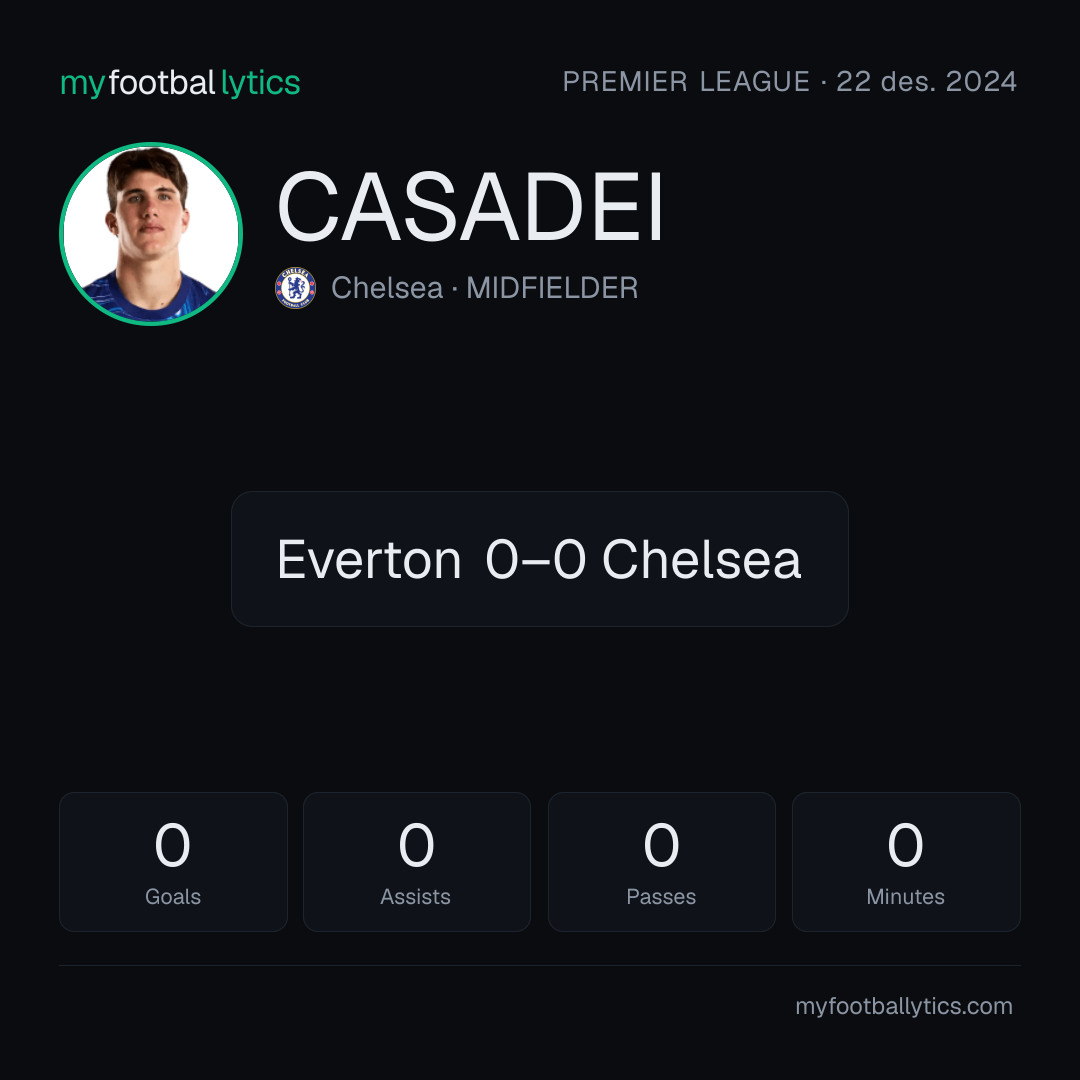Click the zero value above Minutes
Image resolution: width=1080 pixels, height=1080 pixels.
click(906, 845)
